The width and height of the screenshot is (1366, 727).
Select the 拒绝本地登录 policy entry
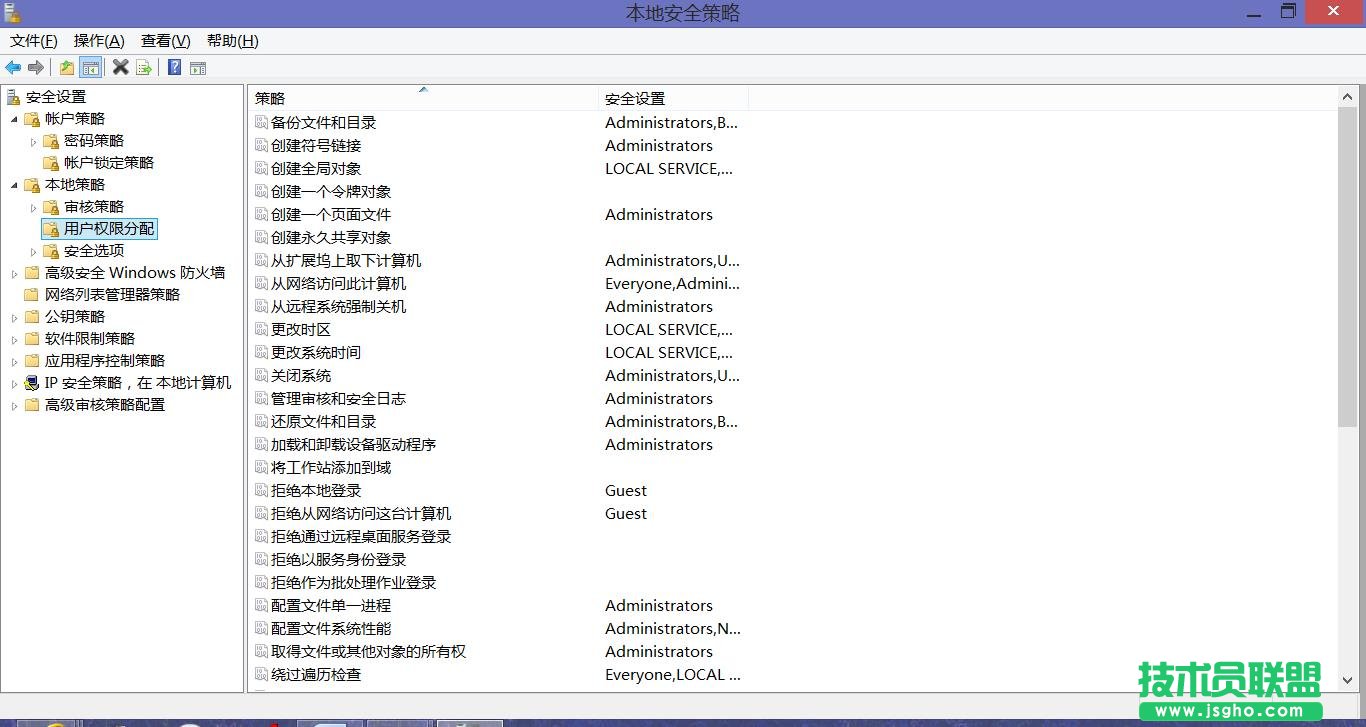316,491
